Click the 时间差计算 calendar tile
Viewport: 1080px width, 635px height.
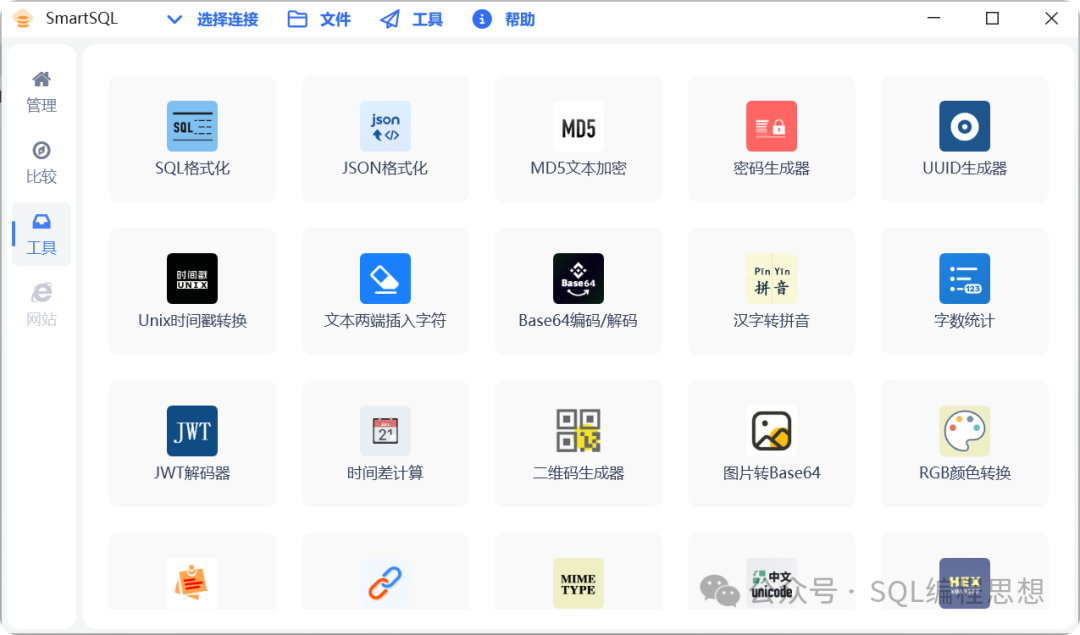tap(385, 431)
